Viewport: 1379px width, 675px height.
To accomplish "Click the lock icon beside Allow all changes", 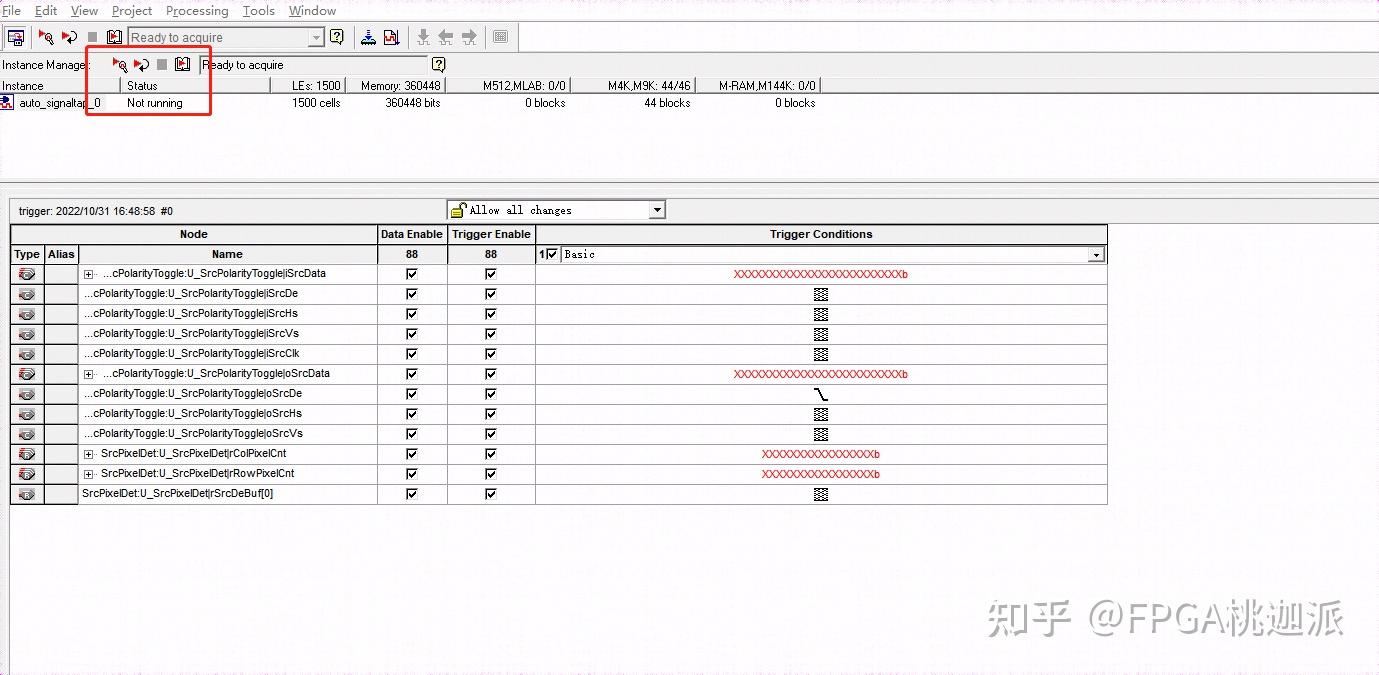I will [458, 210].
